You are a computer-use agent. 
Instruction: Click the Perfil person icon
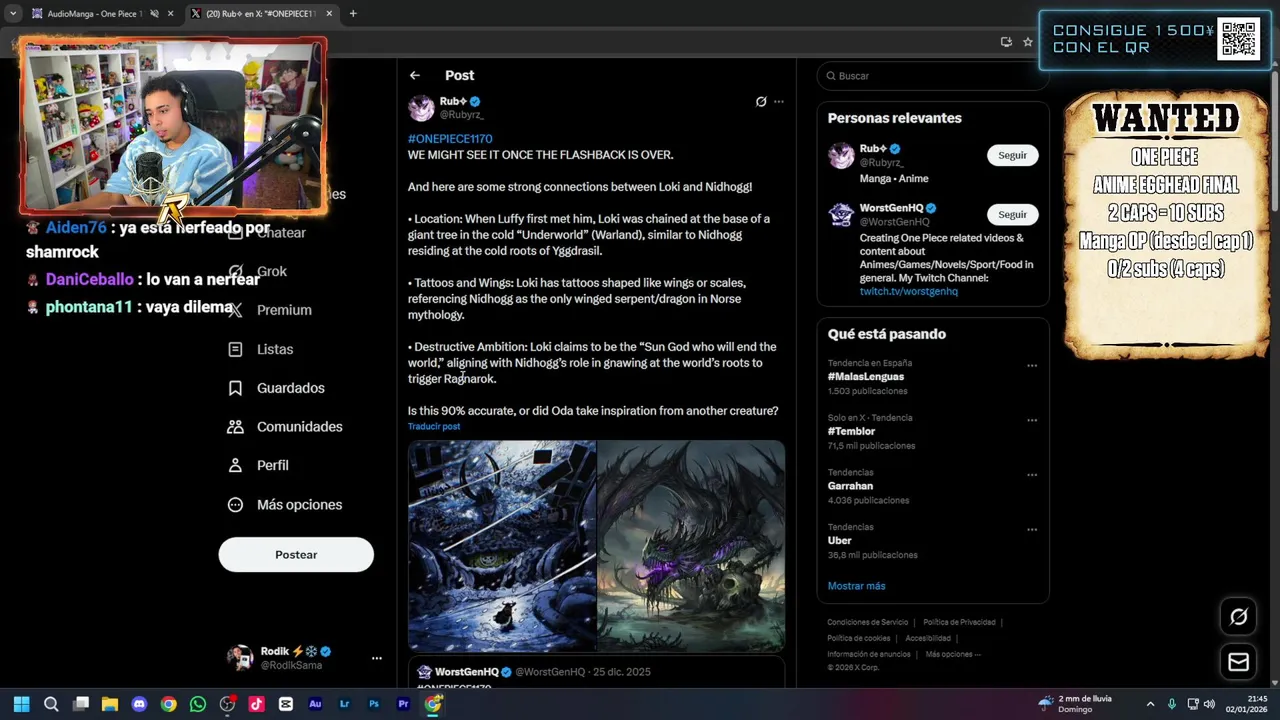tap(235, 465)
